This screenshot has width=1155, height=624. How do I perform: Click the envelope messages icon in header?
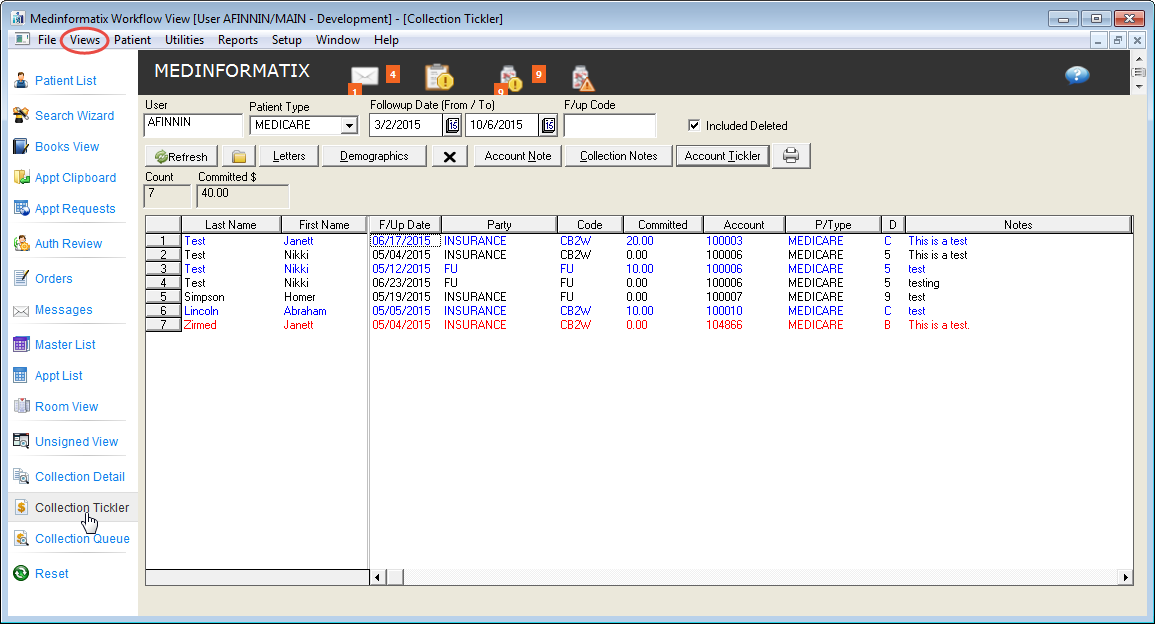[x=365, y=76]
